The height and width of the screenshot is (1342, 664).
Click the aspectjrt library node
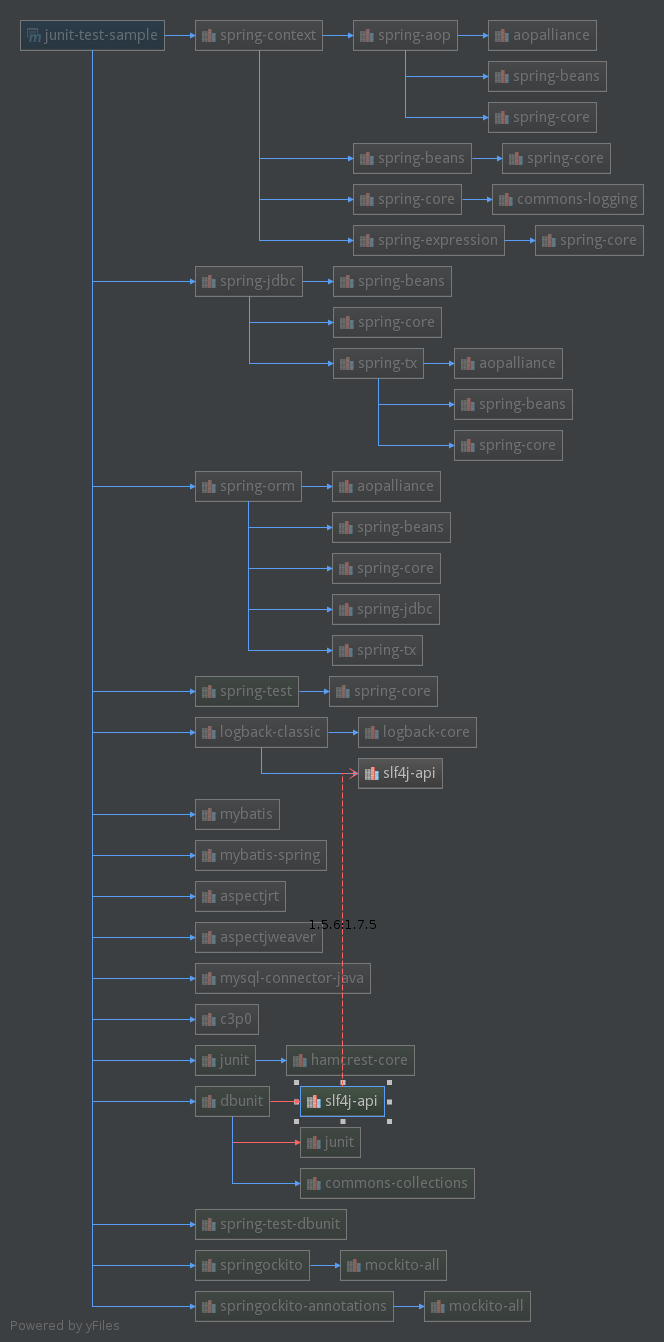(240, 896)
